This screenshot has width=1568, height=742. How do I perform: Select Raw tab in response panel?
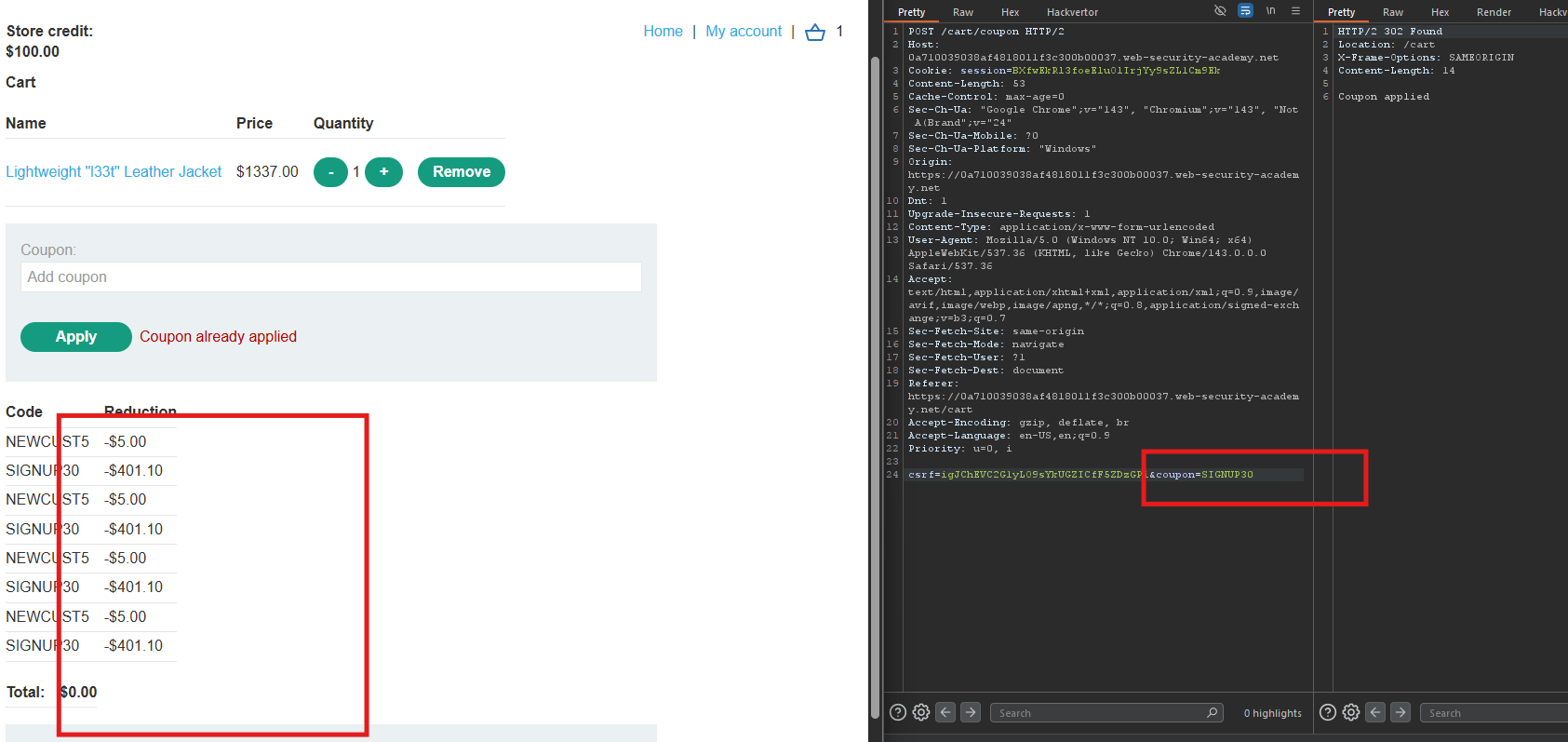1393,12
